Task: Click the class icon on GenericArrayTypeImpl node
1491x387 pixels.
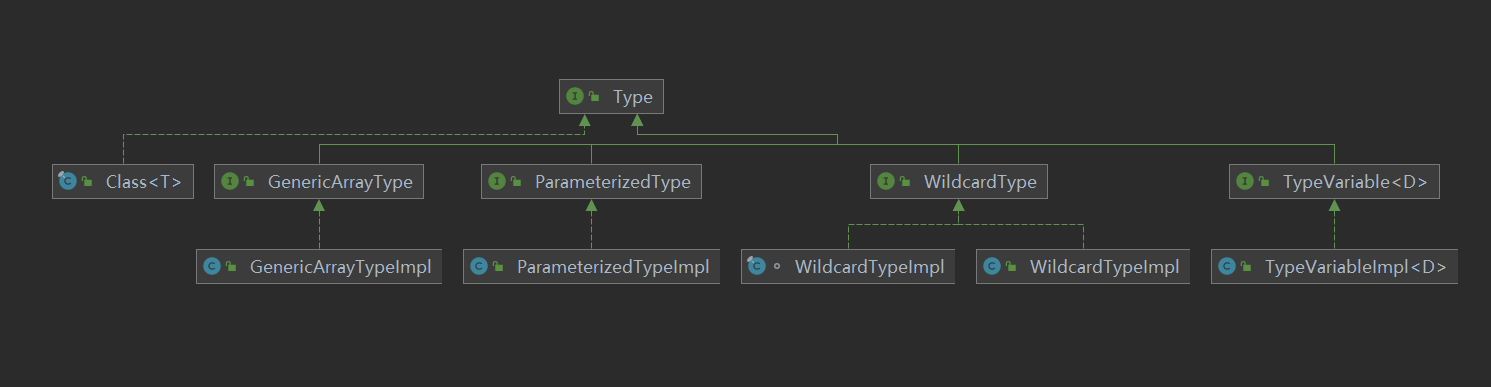Action: tap(212, 267)
